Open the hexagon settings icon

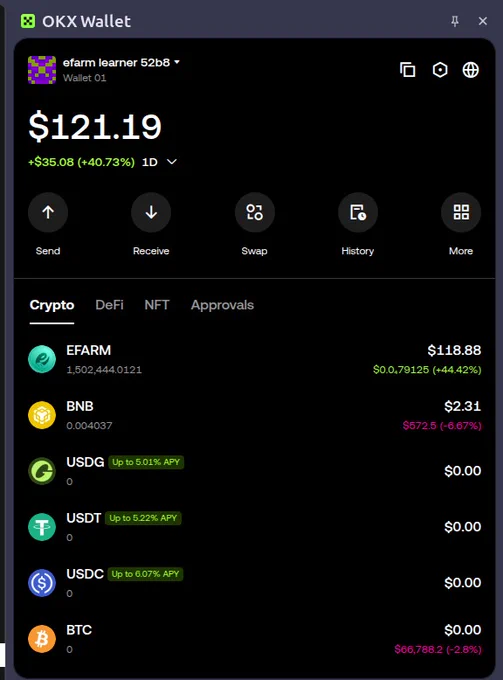click(x=440, y=70)
